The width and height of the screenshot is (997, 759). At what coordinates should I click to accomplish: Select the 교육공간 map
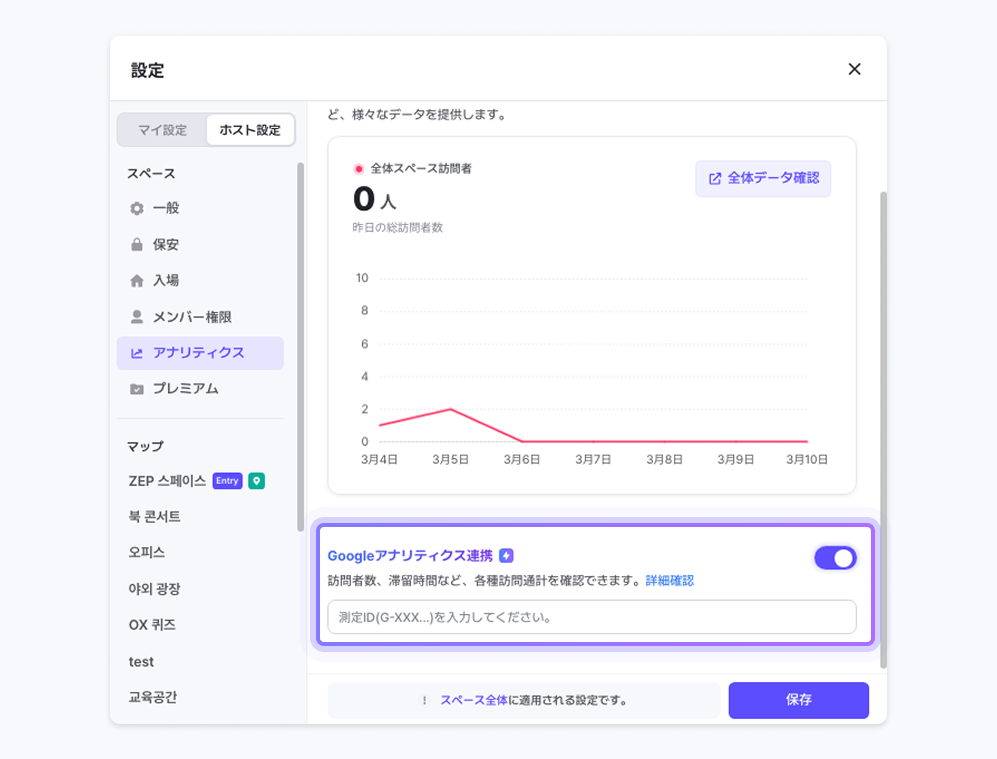(x=153, y=697)
